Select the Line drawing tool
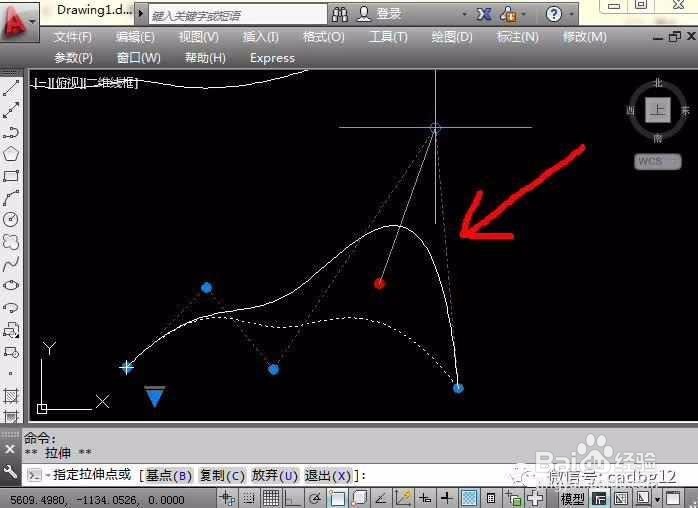The width and height of the screenshot is (698, 508). (11, 88)
